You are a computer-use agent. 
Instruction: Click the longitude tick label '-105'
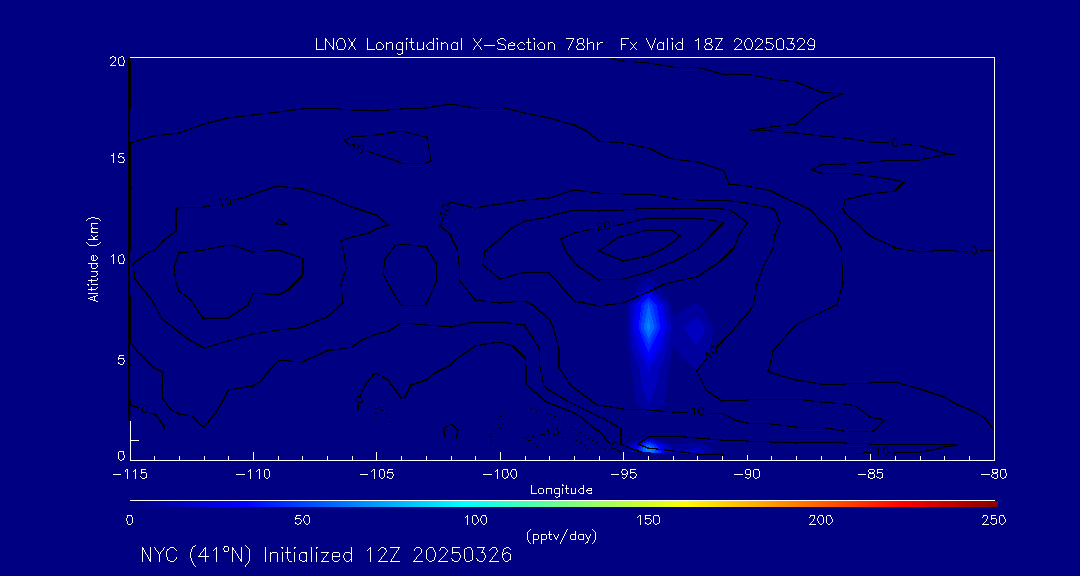[x=377, y=474]
